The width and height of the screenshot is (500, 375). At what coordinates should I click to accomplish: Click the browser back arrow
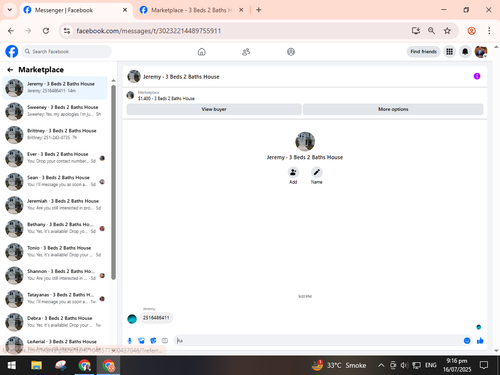11,31
